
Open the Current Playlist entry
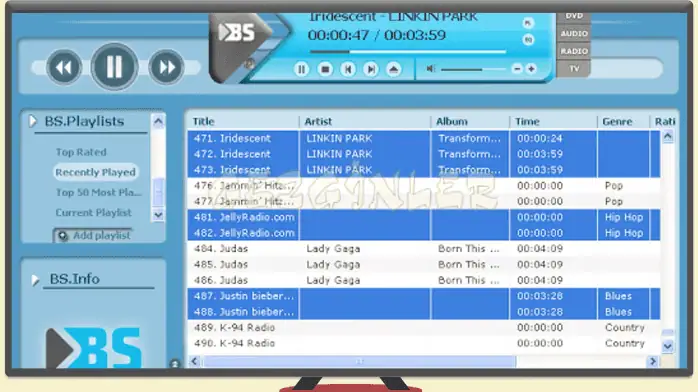[x=93, y=213]
